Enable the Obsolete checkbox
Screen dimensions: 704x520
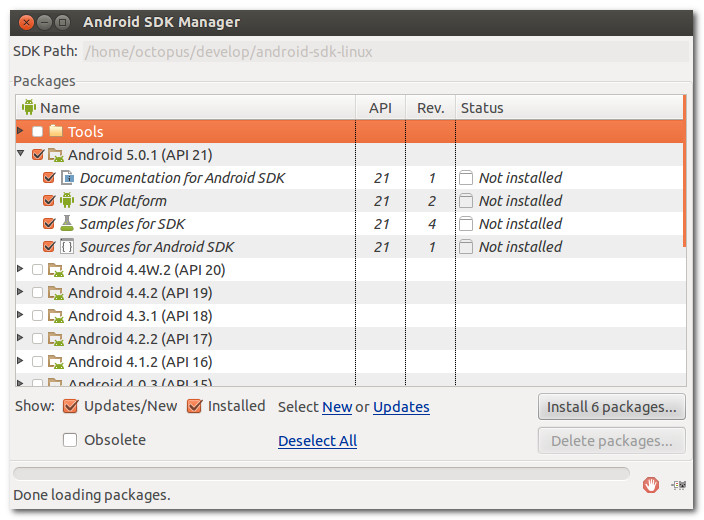pyautogui.click(x=70, y=440)
